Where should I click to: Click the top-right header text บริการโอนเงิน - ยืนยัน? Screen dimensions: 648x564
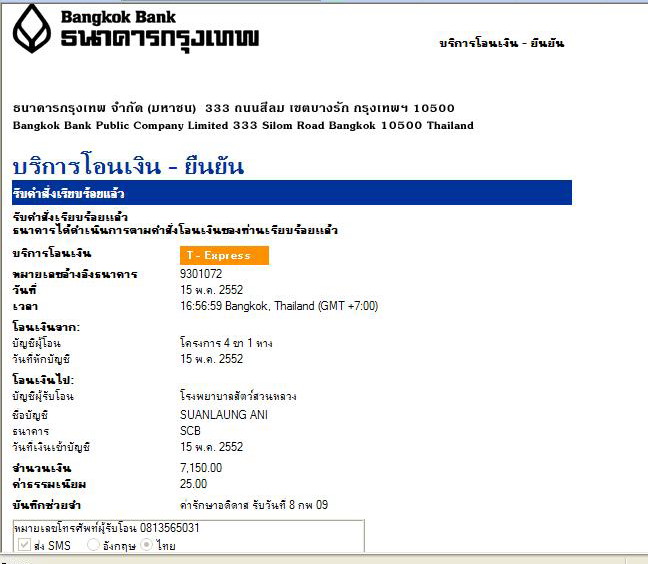click(501, 43)
